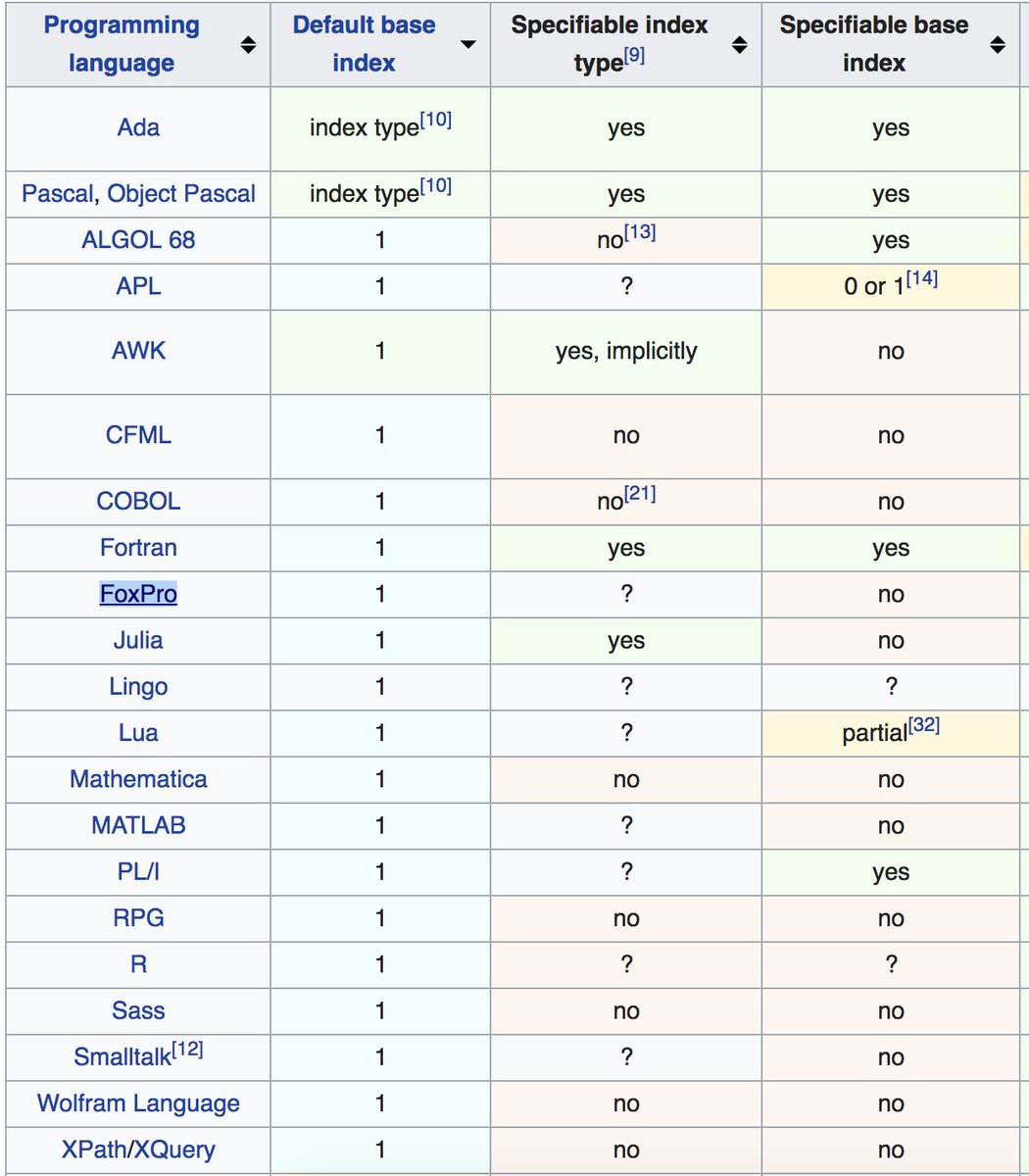The width and height of the screenshot is (1029, 1176).
Task: Follow footnote [9] in index type header
Action: click(634, 56)
